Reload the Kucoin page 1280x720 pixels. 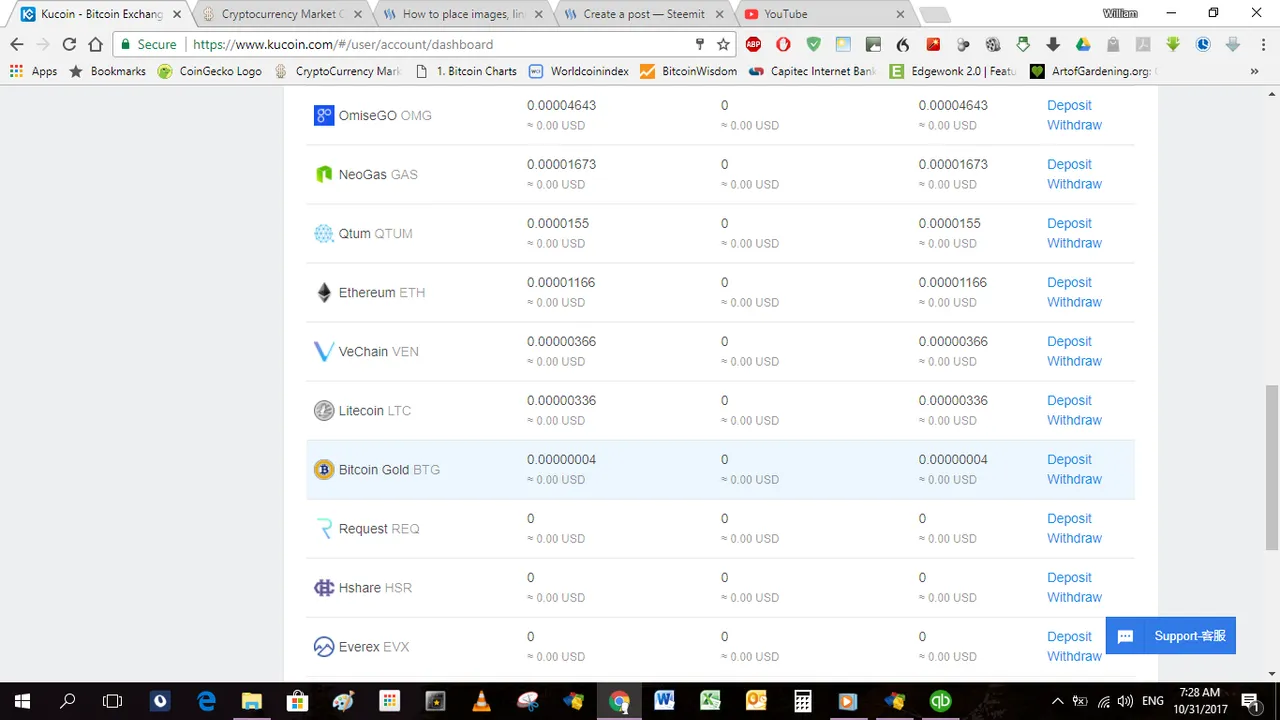69,44
